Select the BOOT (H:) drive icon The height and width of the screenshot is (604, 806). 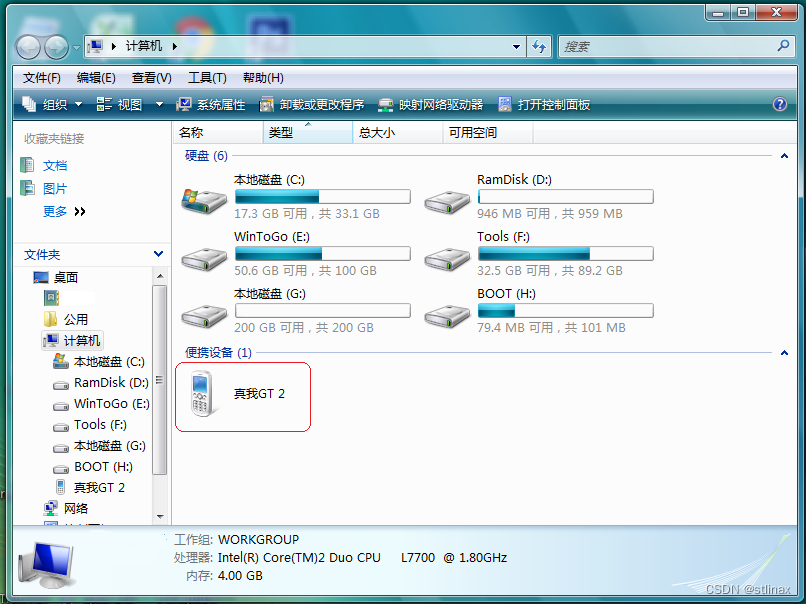[x=447, y=316]
